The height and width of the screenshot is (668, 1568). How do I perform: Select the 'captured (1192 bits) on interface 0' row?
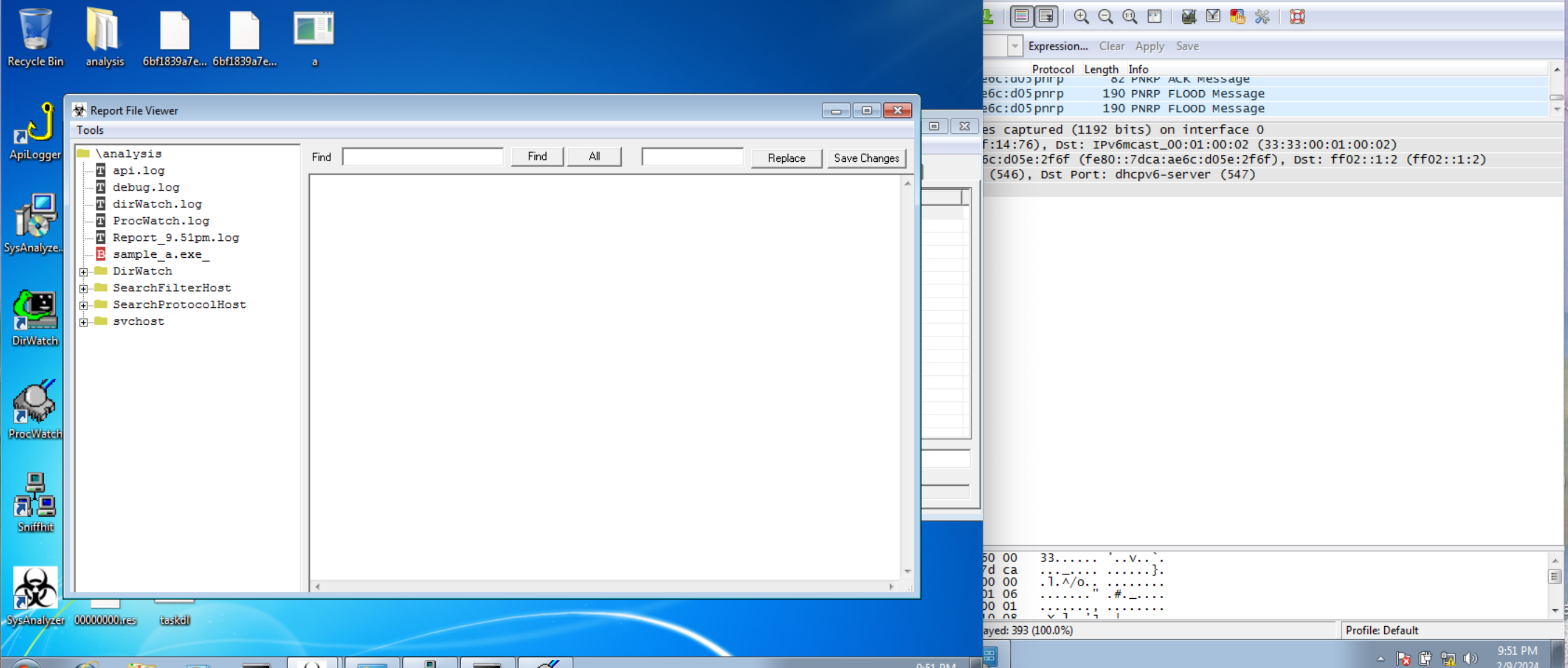tap(1273, 130)
